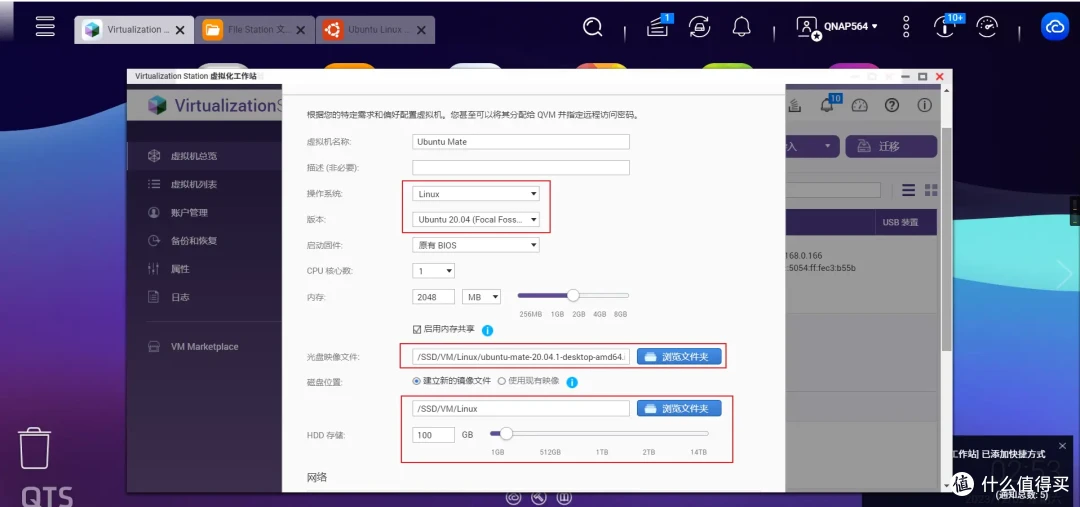Image resolution: width=1080 pixels, height=507 pixels.
Task: Open the QTS main menu hamburger icon
Action: 45,27
